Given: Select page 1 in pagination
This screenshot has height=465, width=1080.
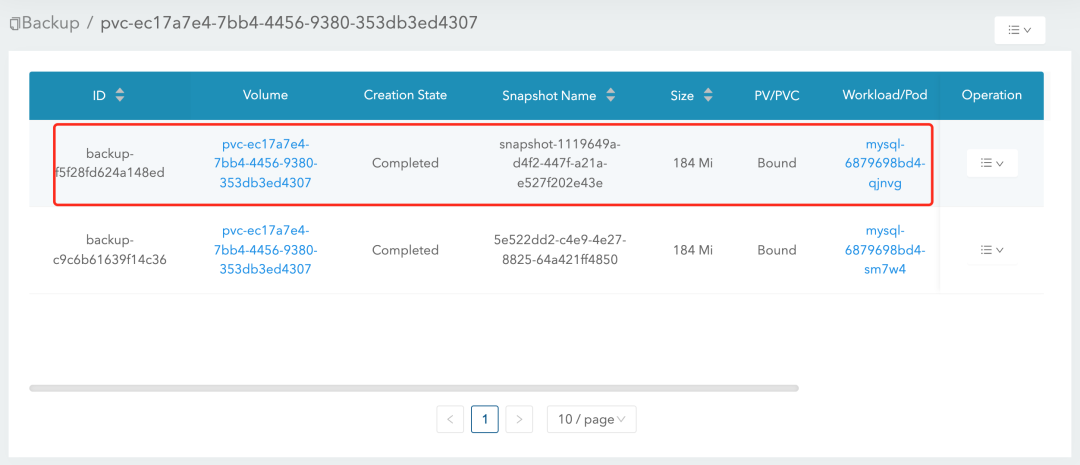Looking at the screenshot, I should point(484,419).
